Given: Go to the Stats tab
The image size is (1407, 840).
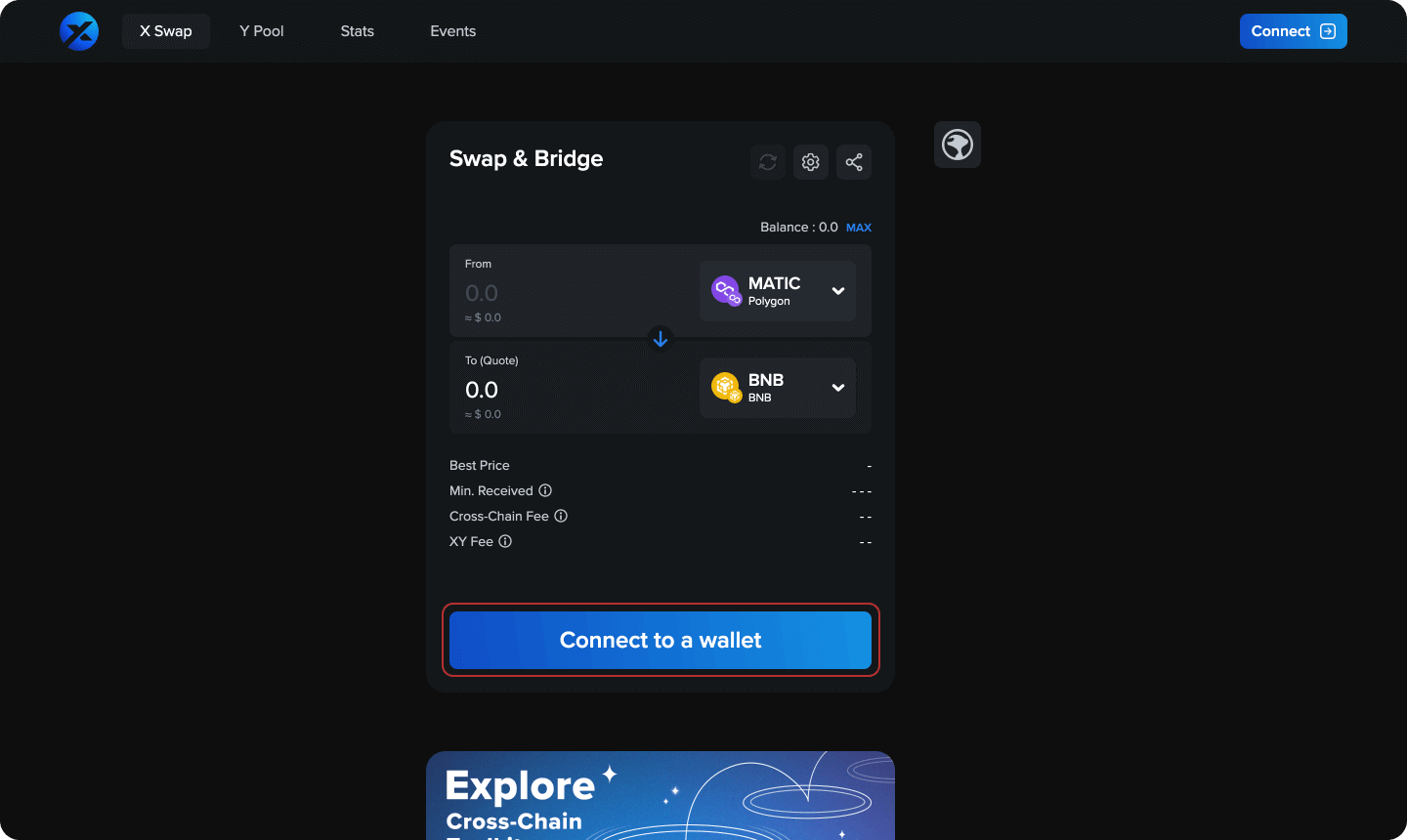Looking at the screenshot, I should pos(358,31).
